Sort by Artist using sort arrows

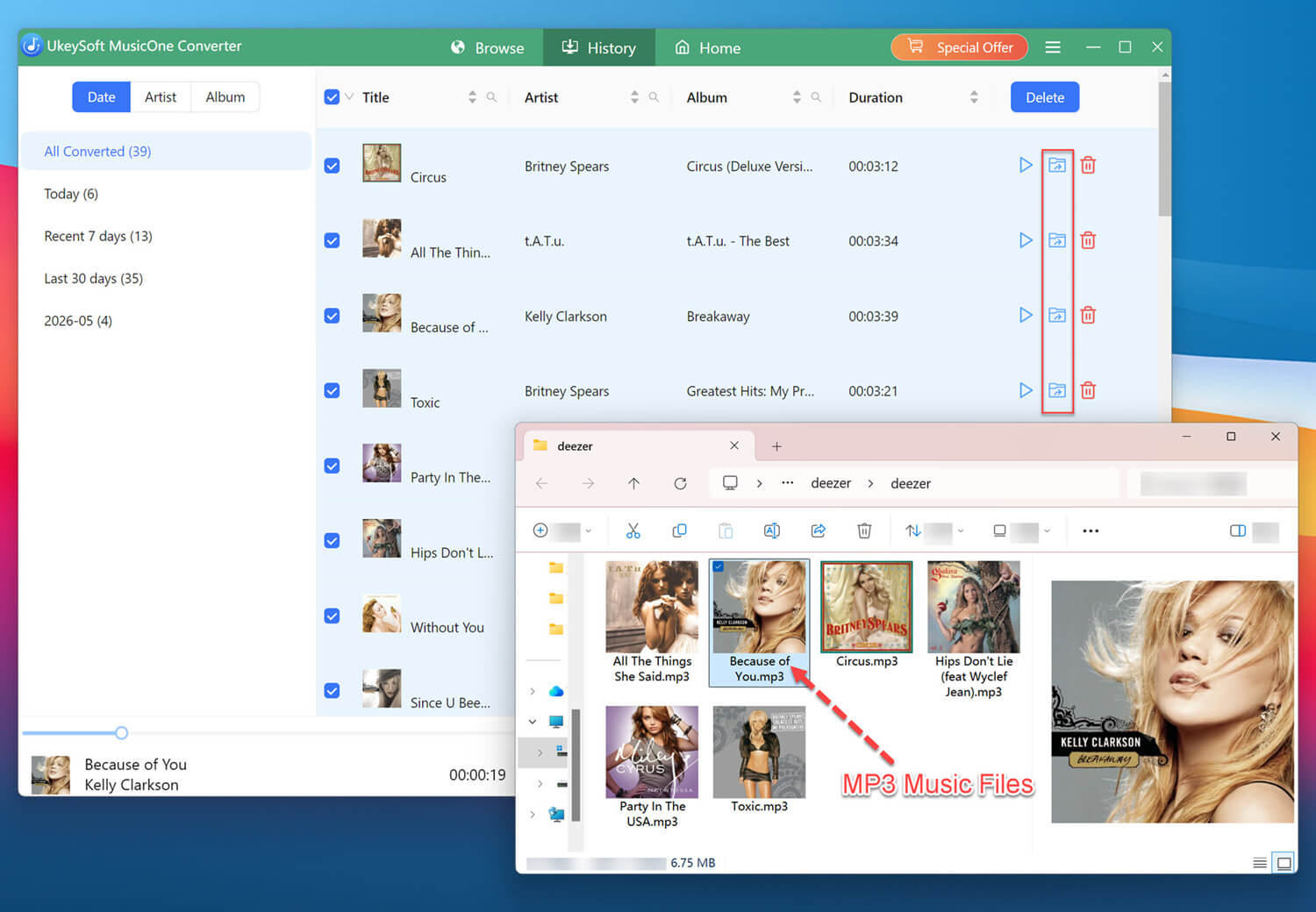click(634, 97)
